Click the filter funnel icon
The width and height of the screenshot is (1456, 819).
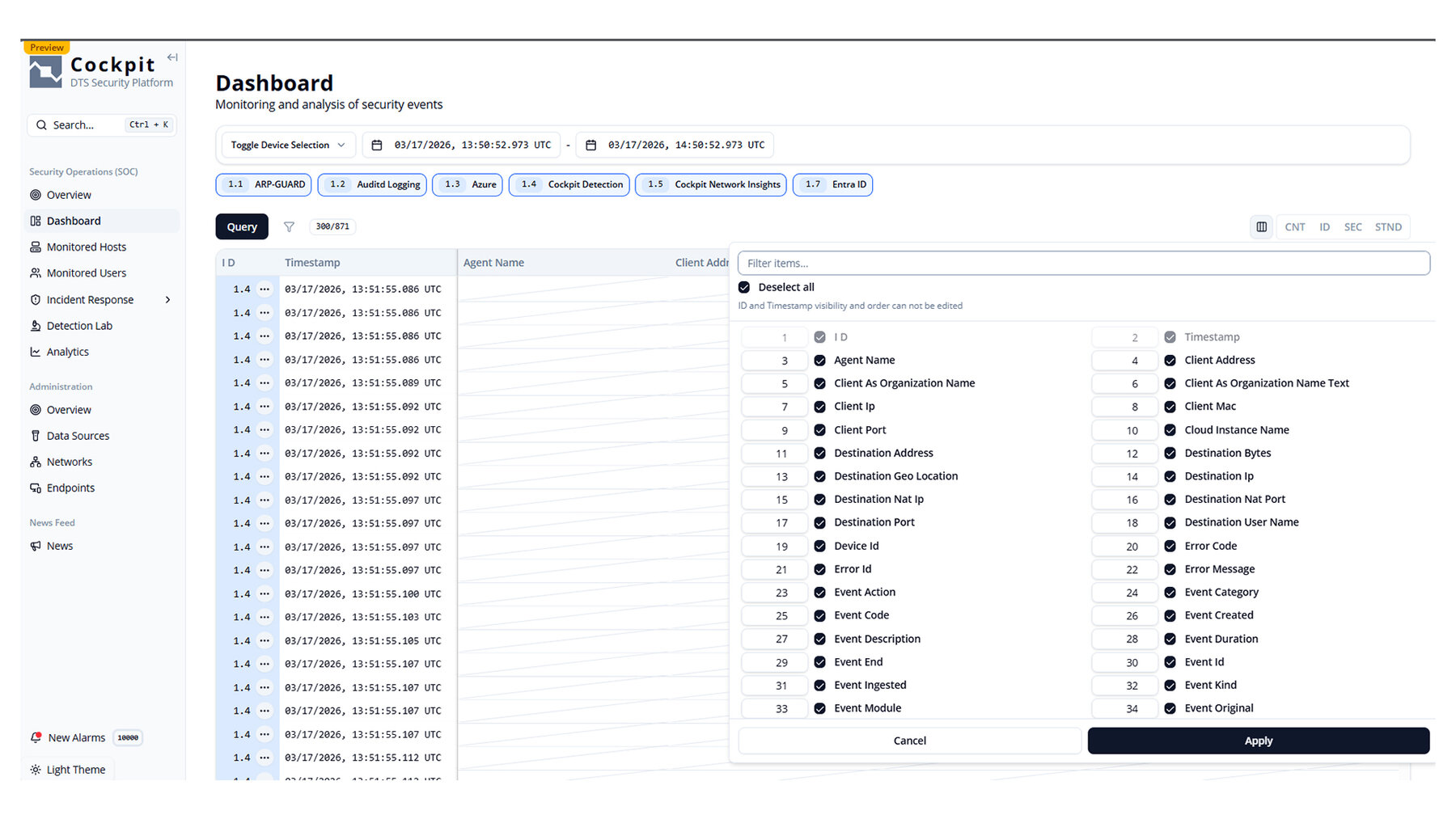pyautogui.click(x=289, y=227)
